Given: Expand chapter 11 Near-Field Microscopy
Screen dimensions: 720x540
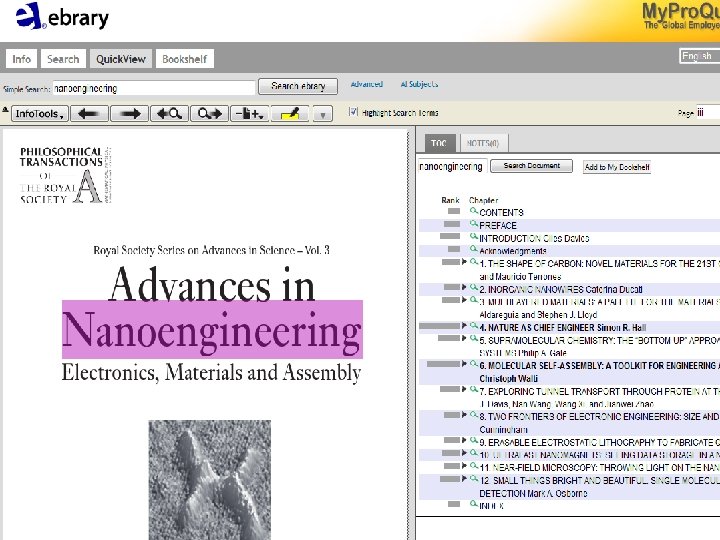Looking at the screenshot, I should point(464,466).
